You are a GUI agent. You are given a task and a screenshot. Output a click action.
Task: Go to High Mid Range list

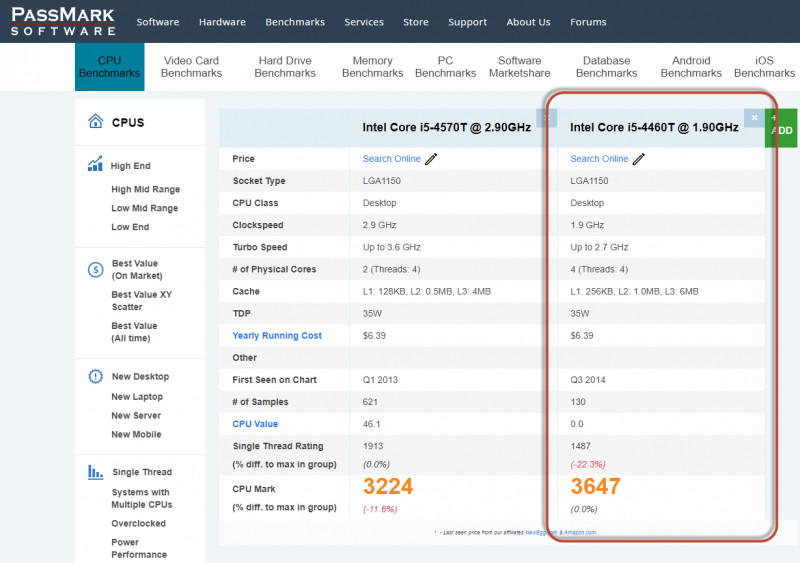145,189
